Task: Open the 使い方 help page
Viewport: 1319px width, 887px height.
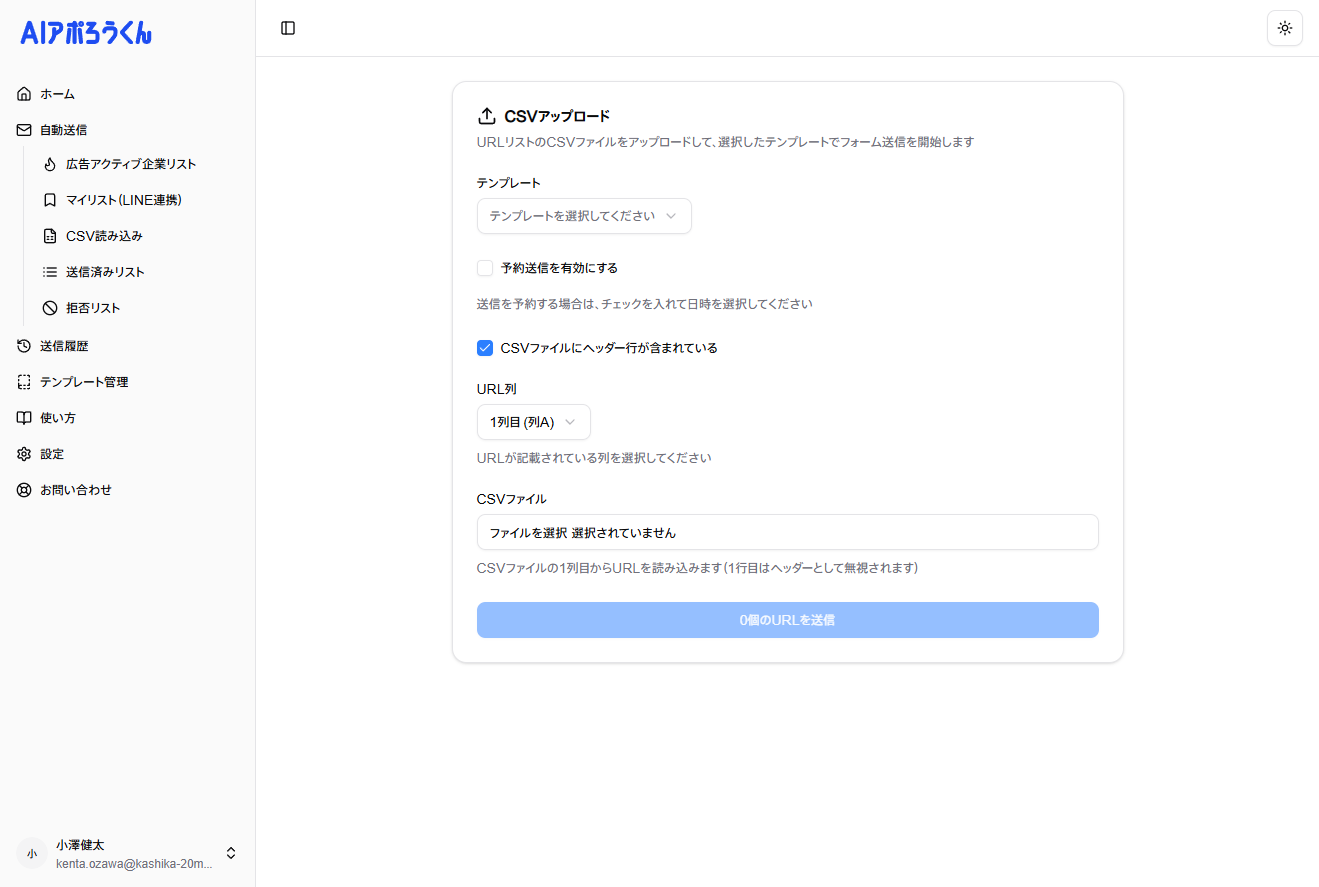Action: (x=56, y=417)
